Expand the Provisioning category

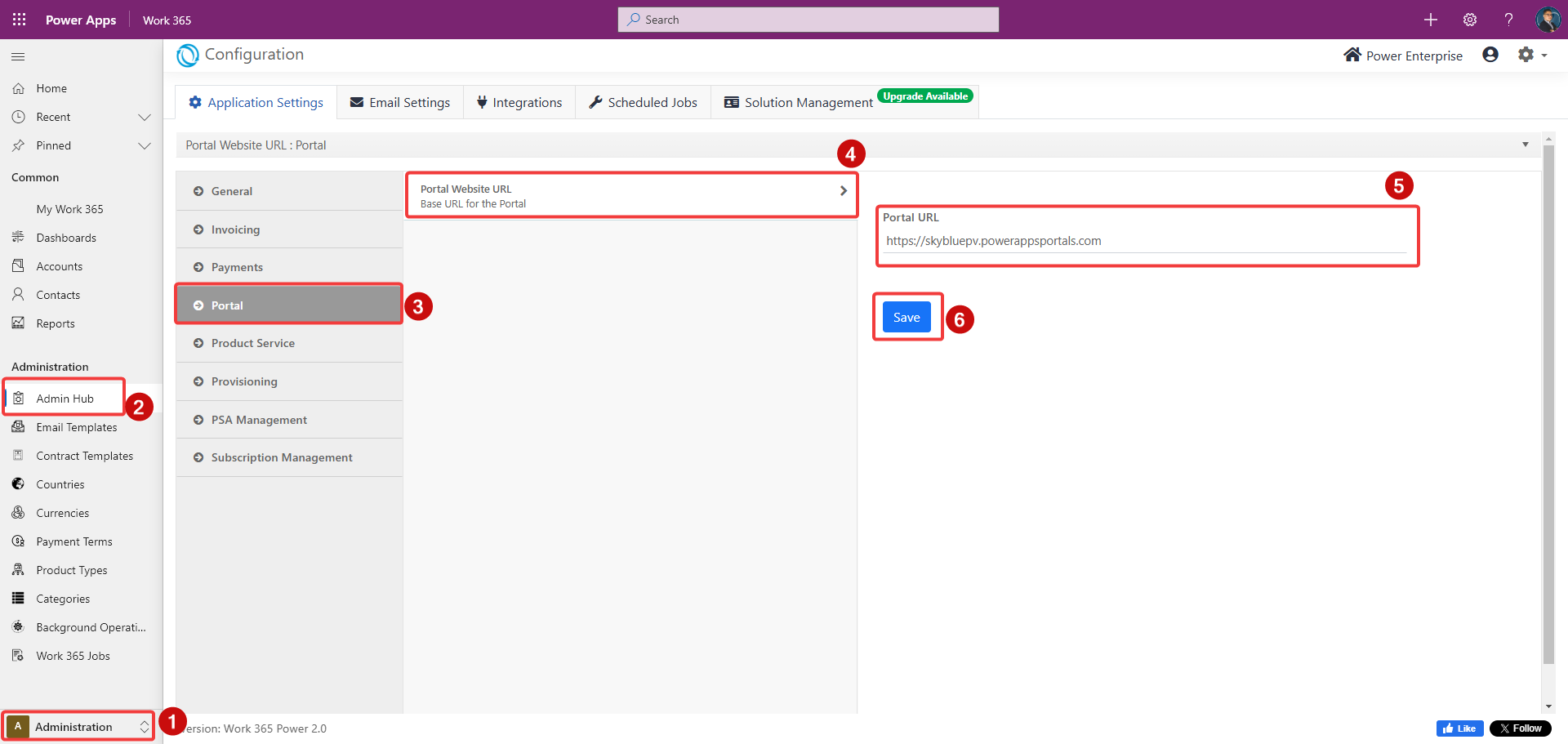289,381
